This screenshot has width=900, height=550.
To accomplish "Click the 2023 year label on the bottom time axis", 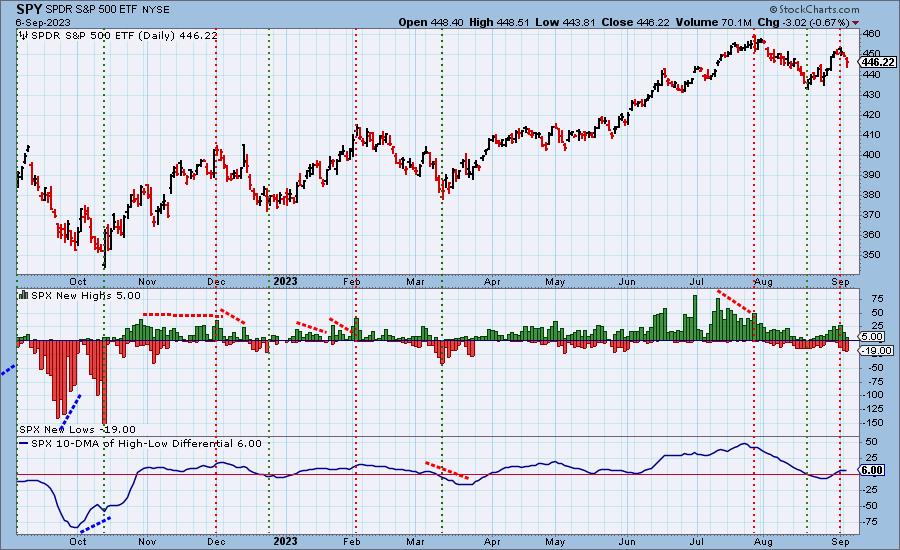I will coord(285,541).
